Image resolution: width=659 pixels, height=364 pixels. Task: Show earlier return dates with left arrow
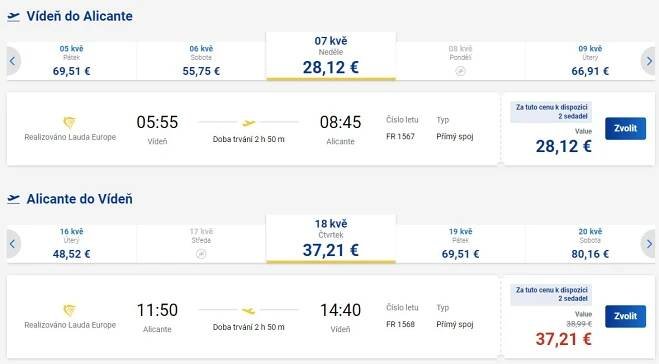click(13, 244)
